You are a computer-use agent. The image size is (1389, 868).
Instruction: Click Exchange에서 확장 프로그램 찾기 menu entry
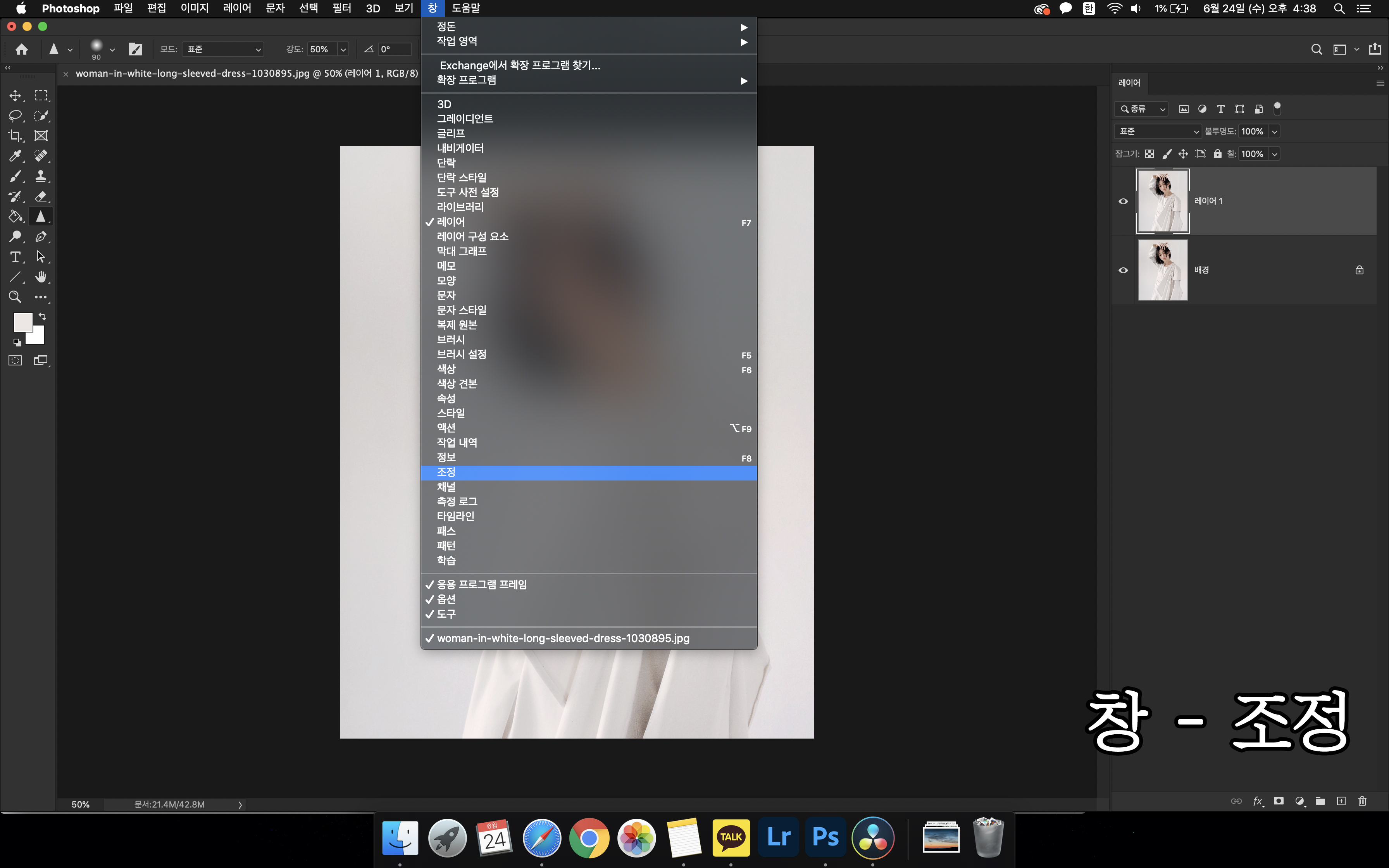(x=519, y=65)
